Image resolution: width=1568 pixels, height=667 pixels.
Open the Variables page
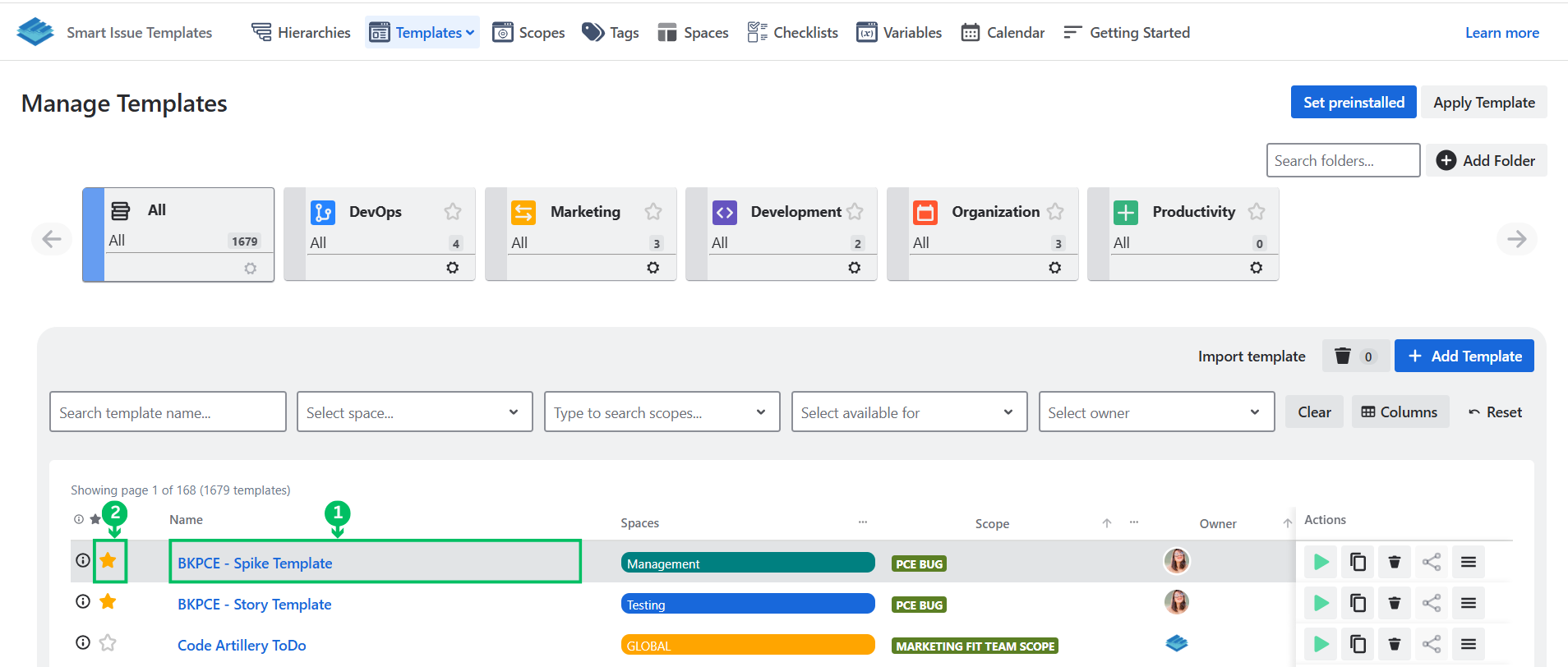point(899,33)
